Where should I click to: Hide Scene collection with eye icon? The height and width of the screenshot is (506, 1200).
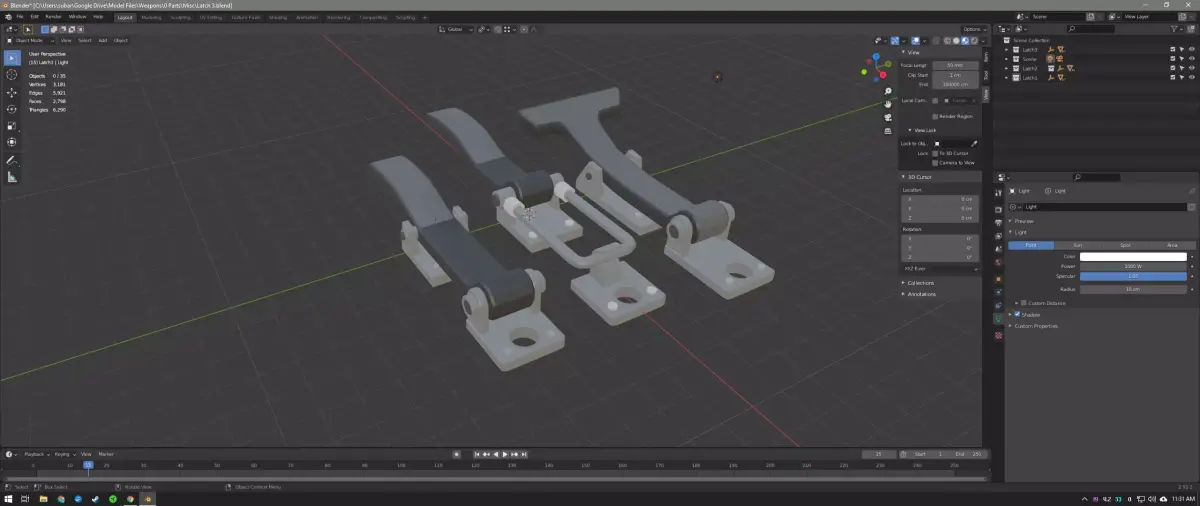coord(1191,59)
